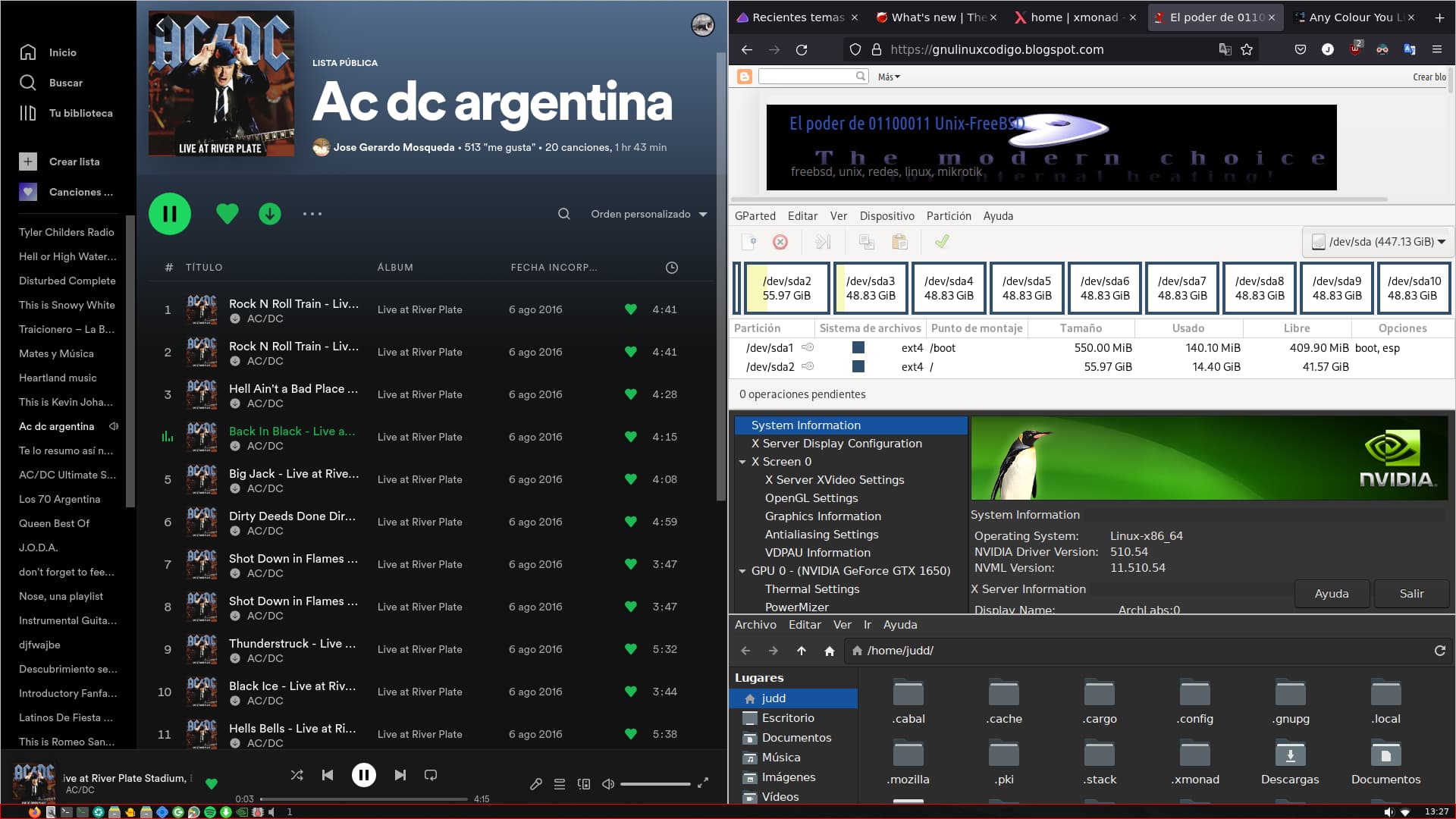This screenshot has height=819, width=1456.
Task: Unlike Big Jack track heart
Action: coord(630,479)
